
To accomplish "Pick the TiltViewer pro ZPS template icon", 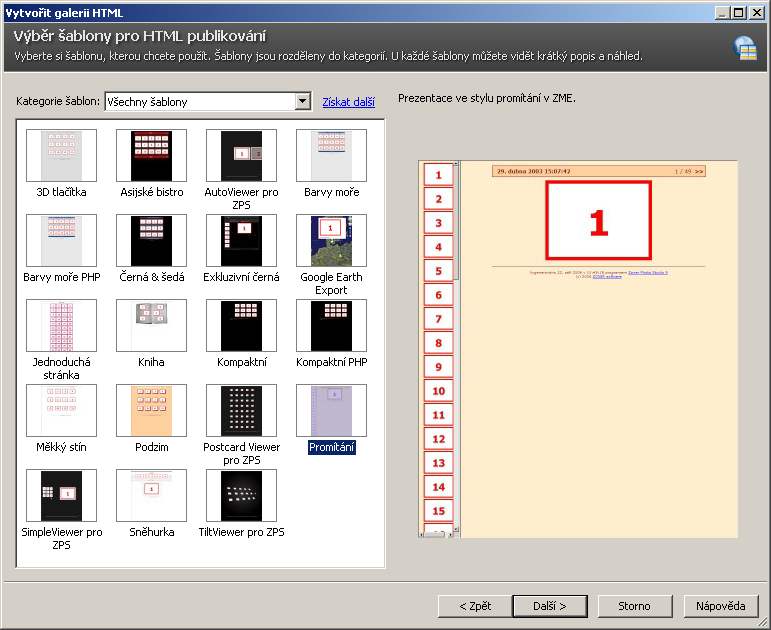I will pyautogui.click(x=241, y=495).
